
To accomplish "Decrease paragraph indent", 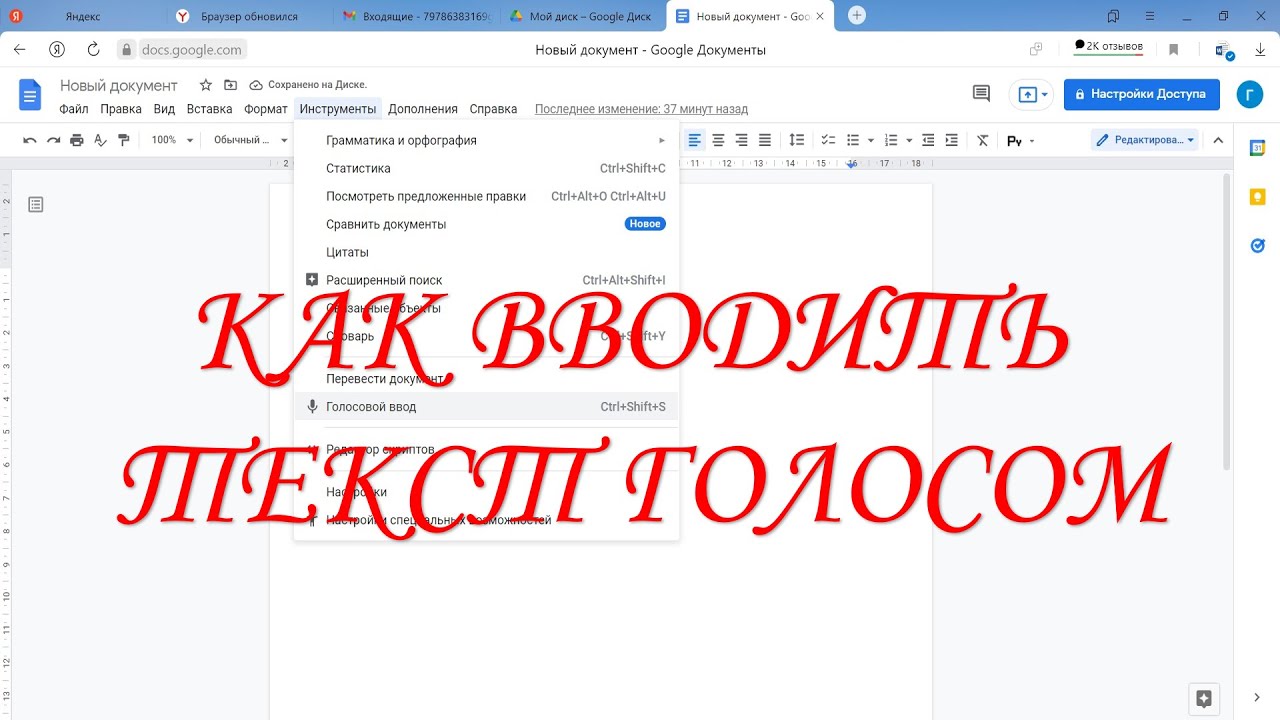I will 928,140.
